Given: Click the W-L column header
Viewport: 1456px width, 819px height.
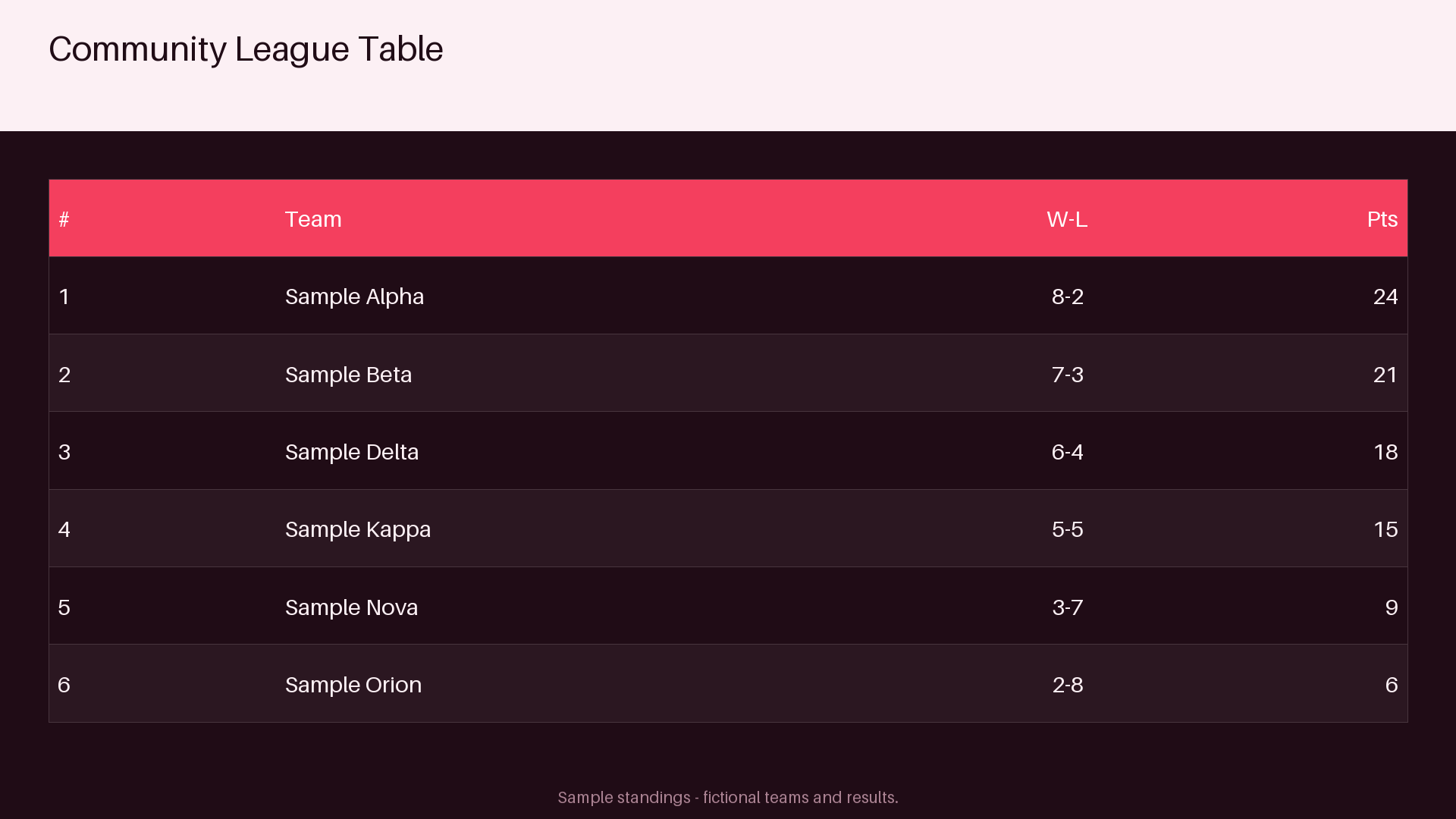Looking at the screenshot, I should coord(1067,219).
